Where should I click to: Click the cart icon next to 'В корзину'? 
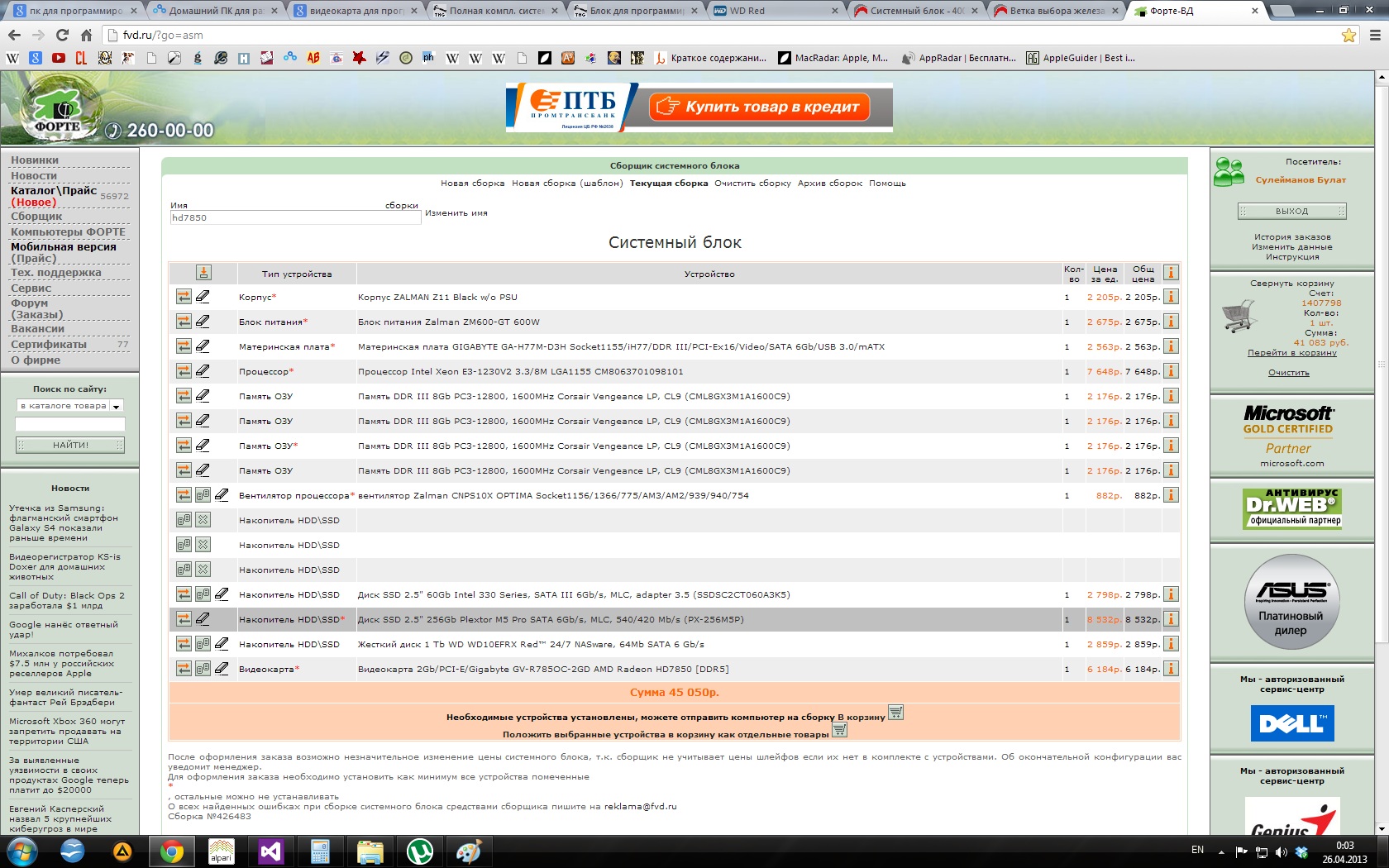[x=895, y=713]
